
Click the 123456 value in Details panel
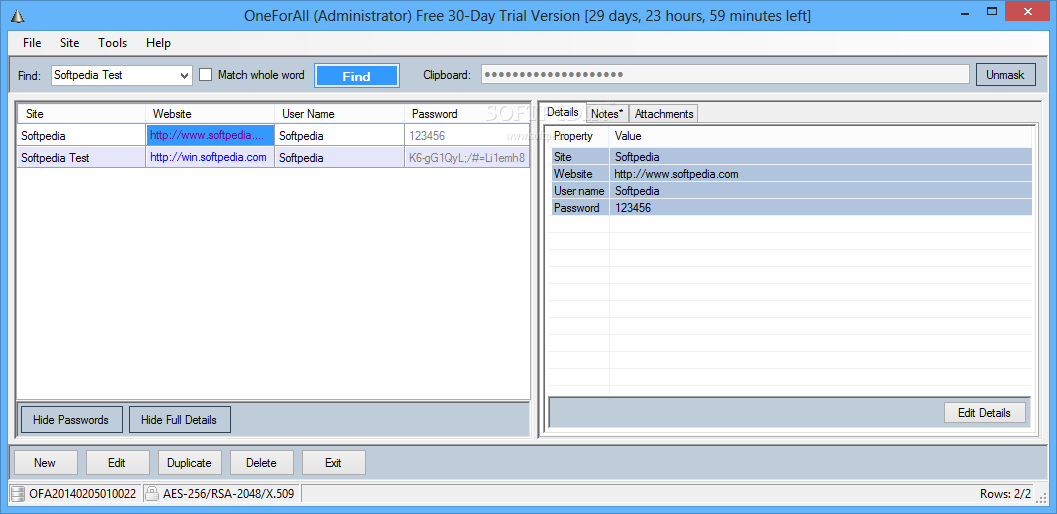click(x=632, y=208)
